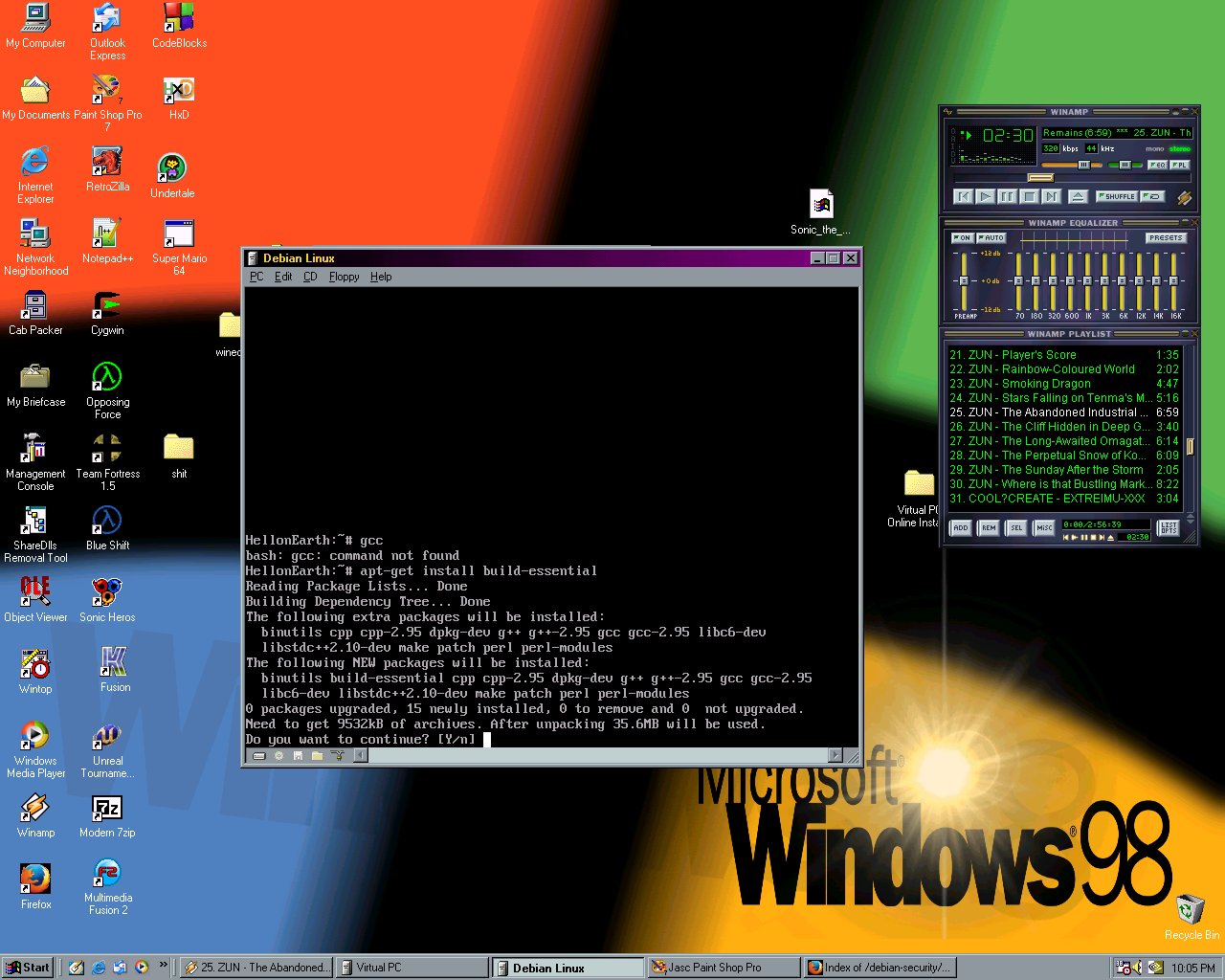Open the Notepad++ desktop shortcut
This screenshot has width=1225, height=980.
(x=107, y=240)
